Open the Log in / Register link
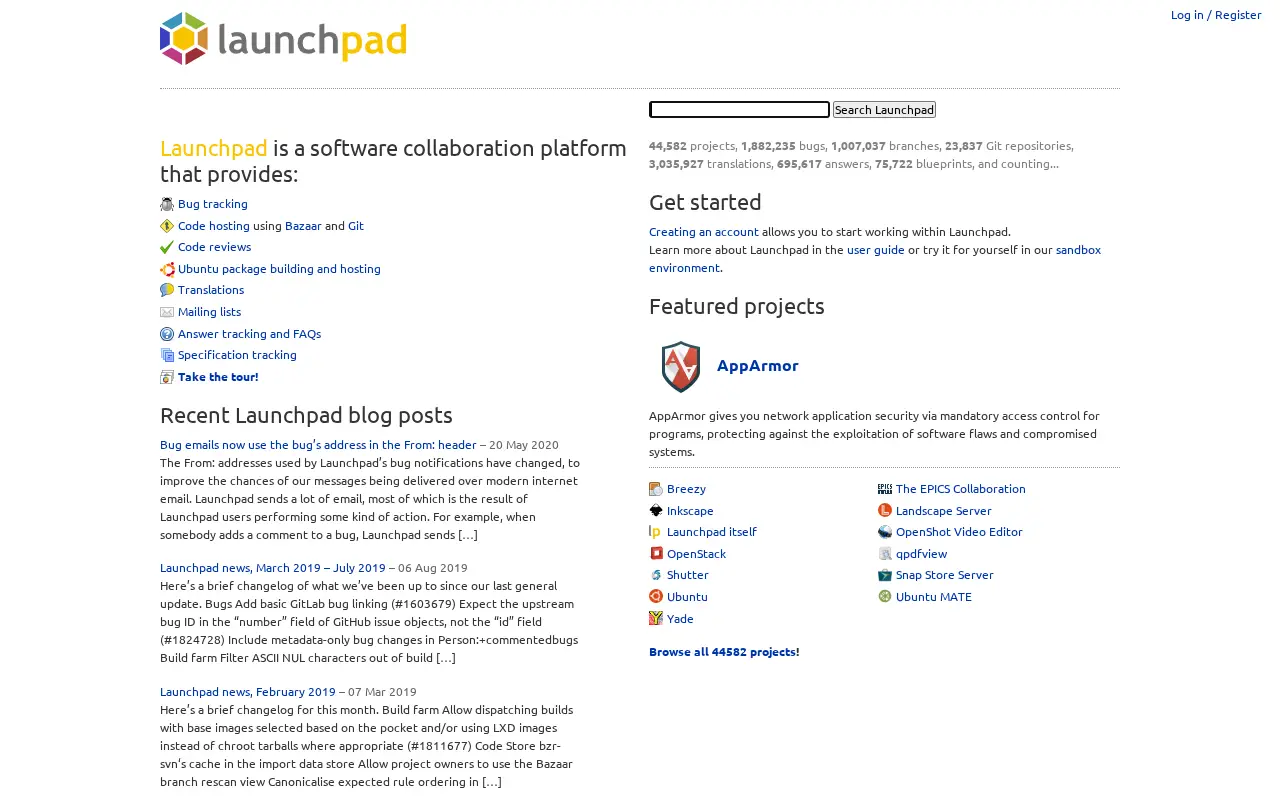Image resolution: width=1280 pixels, height=800 pixels. tap(1216, 14)
